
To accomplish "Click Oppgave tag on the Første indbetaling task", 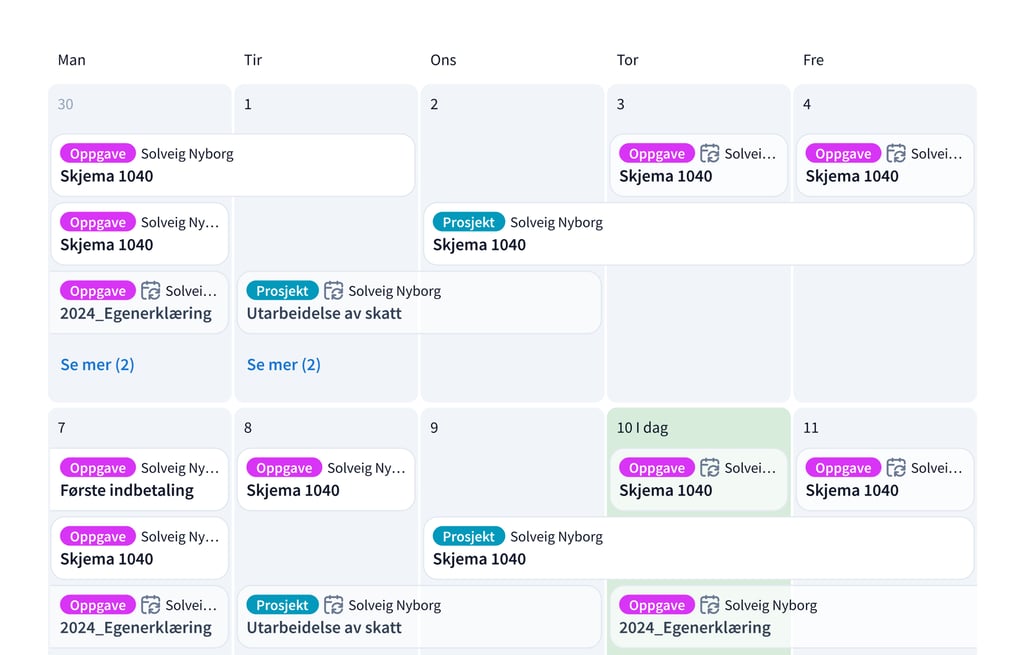I will click(x=98, y=468).
